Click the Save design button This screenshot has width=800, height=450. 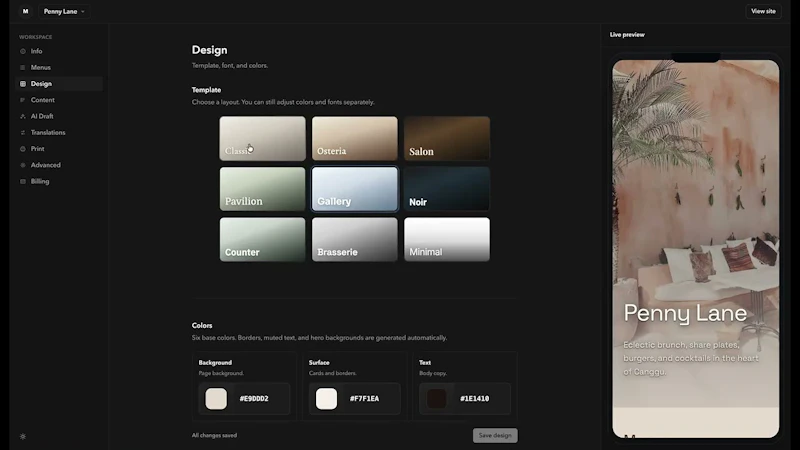pos(495,435)
